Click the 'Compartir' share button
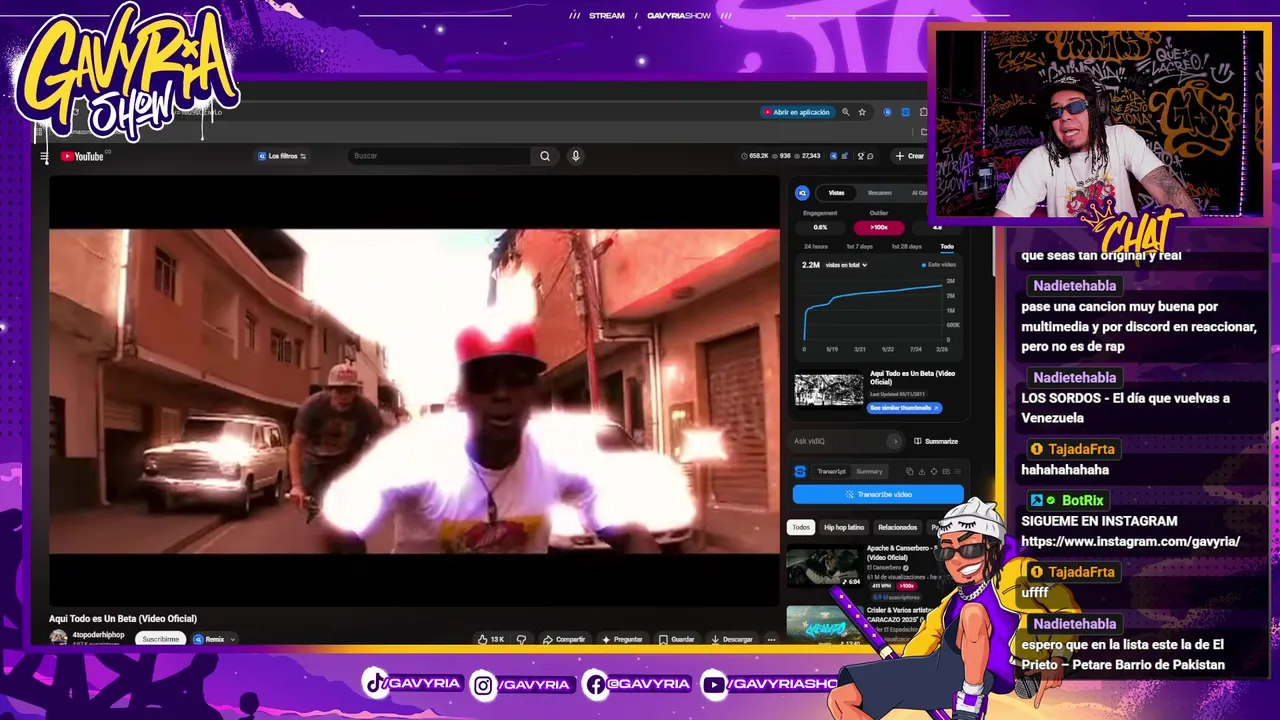1280x720 pixels. pyautogui.click(x=564, y=639)
